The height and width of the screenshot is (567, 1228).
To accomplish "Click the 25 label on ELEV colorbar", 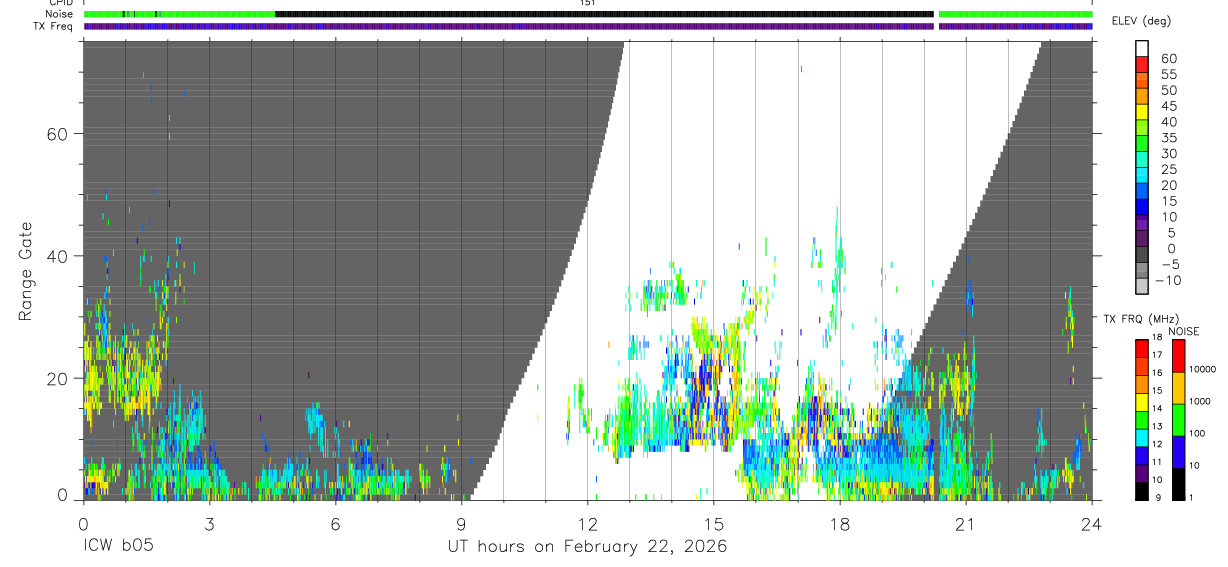I will coord(1169,169).
